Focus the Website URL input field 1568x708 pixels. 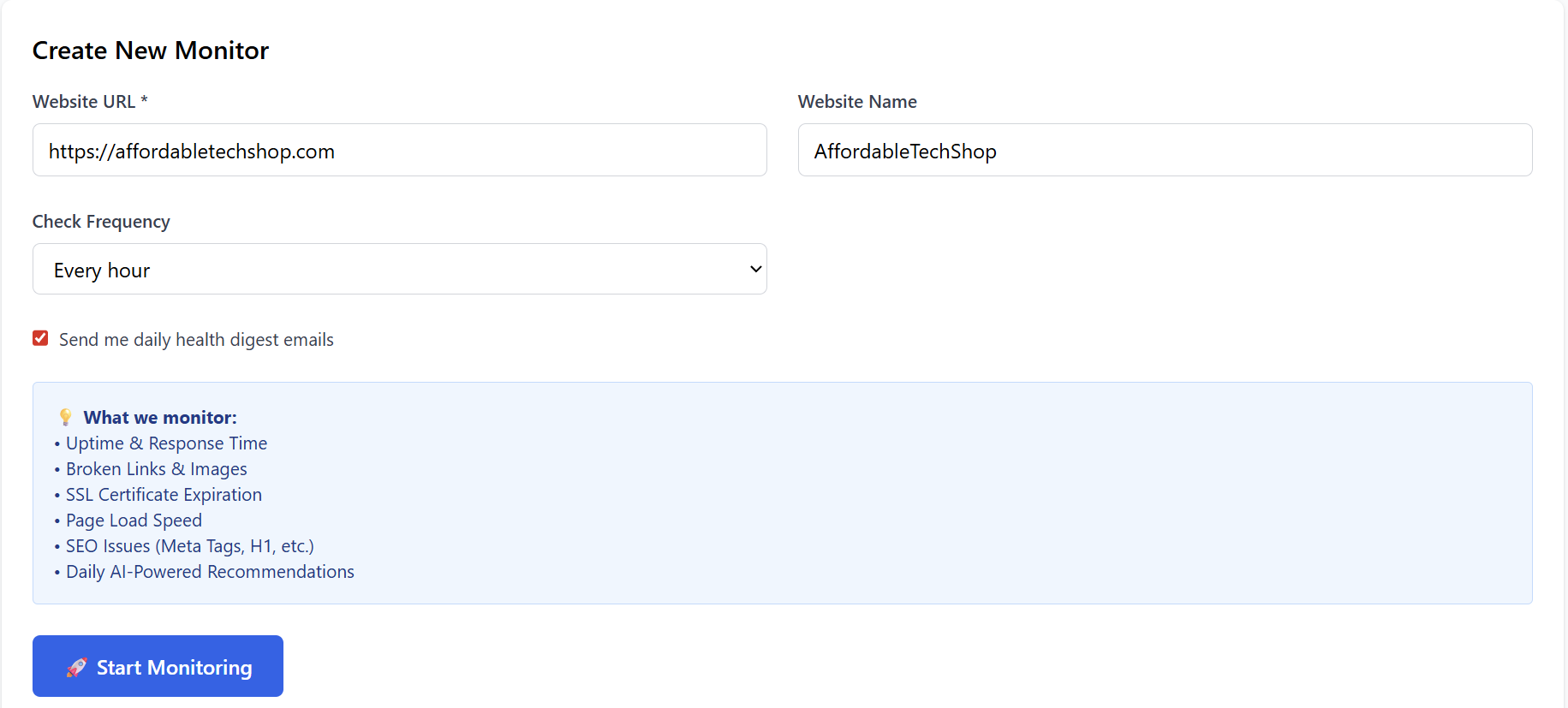(x=399, y=151)
